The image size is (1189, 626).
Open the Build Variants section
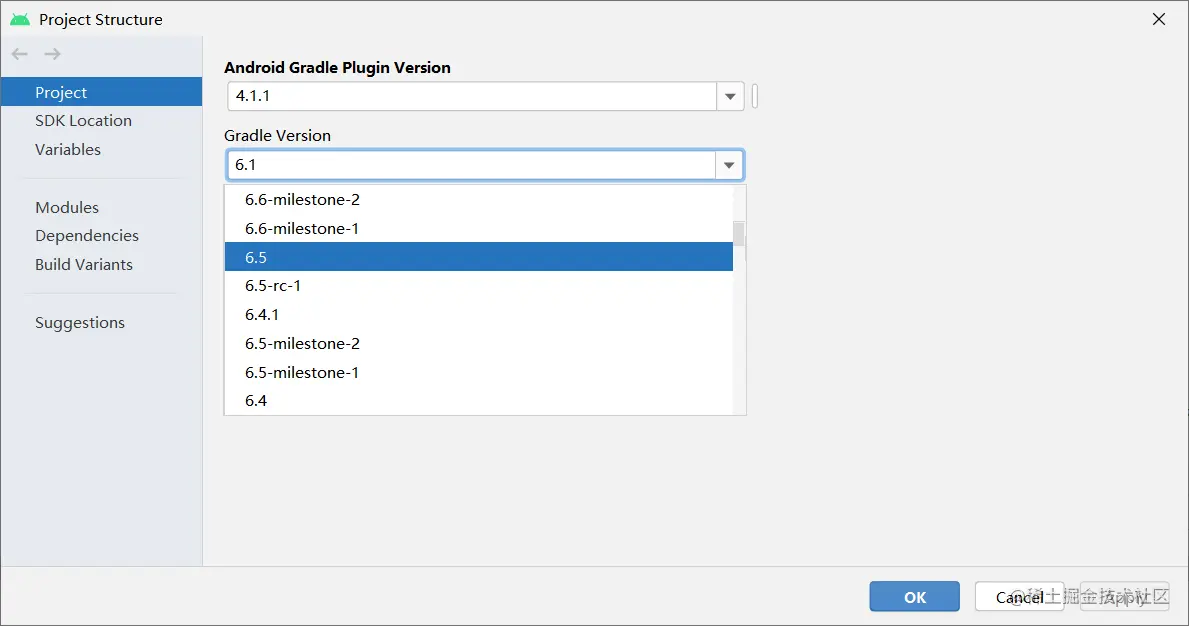click(x=84, y=265)
